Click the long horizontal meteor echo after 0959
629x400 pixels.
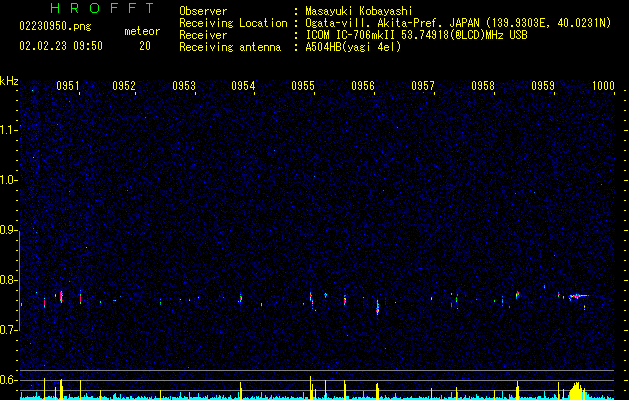coord(579,296)
